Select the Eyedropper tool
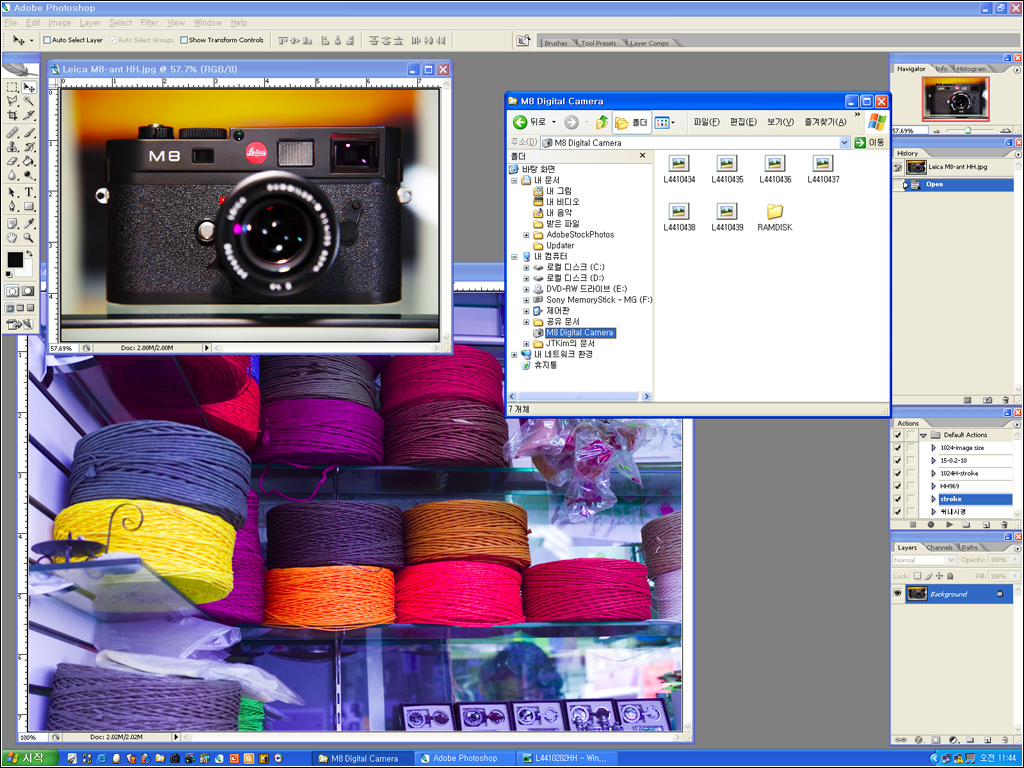Image resolution: width=1024 pixels, height=768 pixels. point(29,223)
